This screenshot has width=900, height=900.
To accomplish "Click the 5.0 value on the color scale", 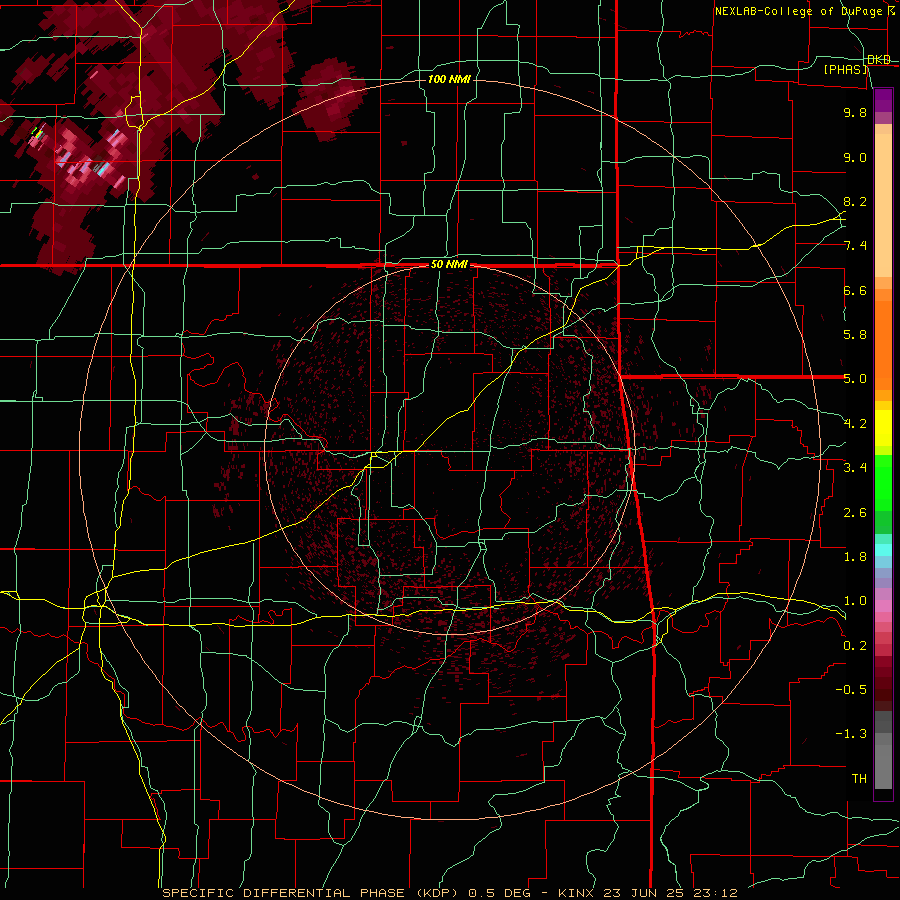I will tap(855, 379).
